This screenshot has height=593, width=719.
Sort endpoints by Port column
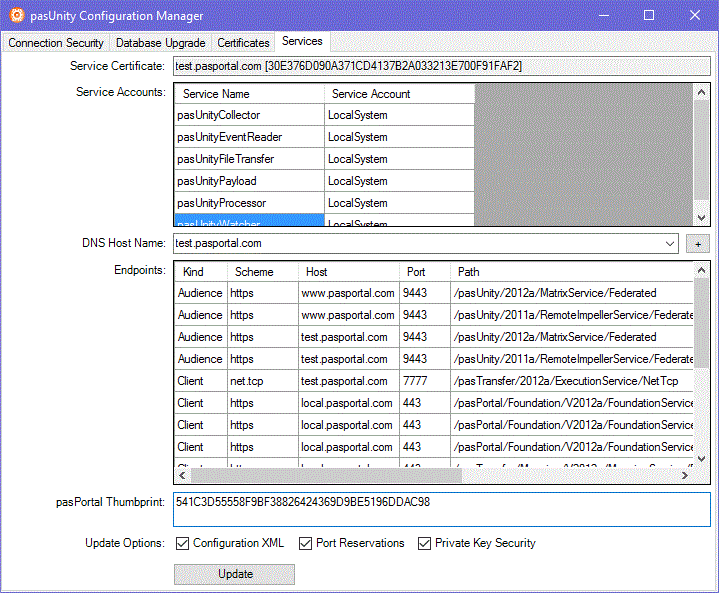(425, 272)
